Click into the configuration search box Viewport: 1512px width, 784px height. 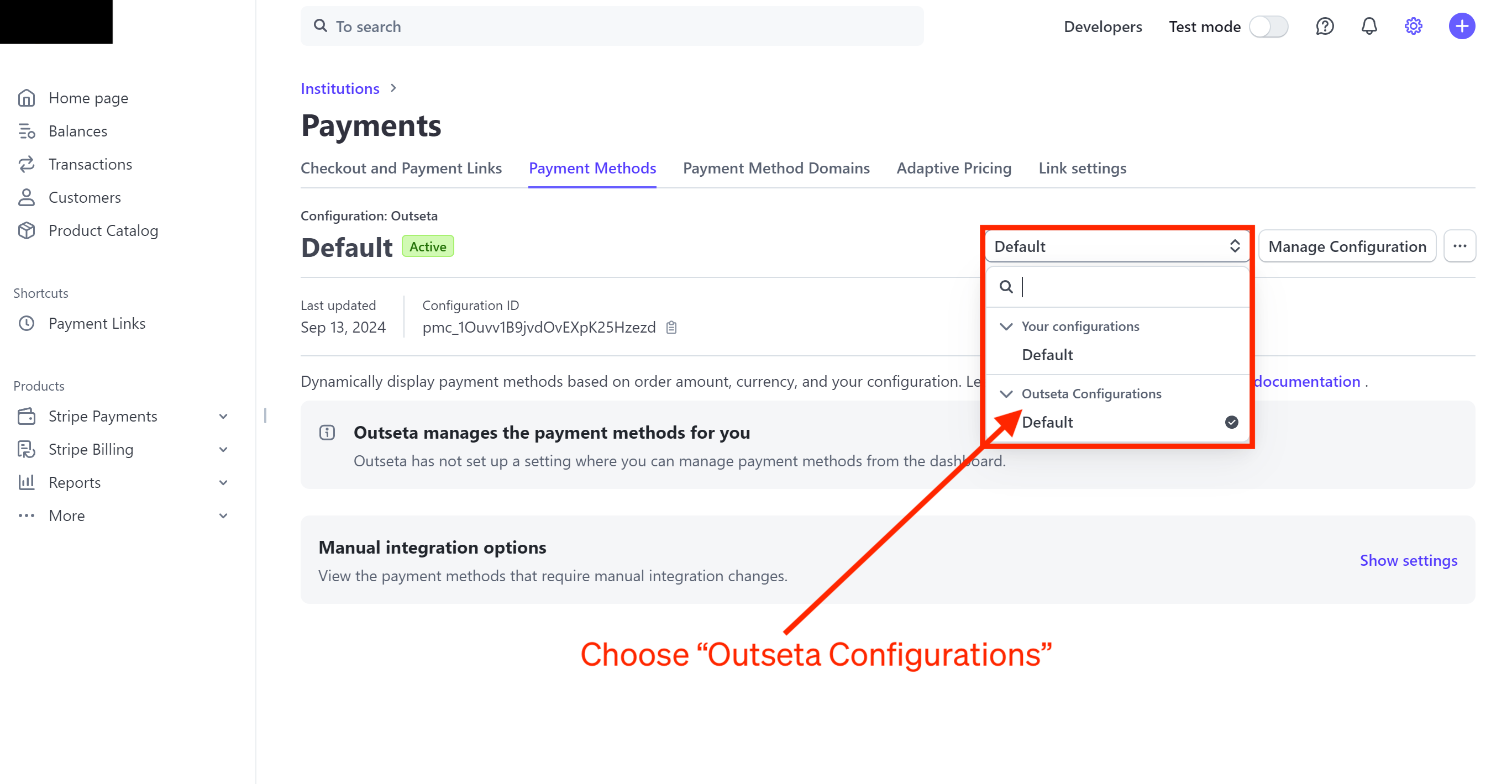click(x=1115, y=287)
